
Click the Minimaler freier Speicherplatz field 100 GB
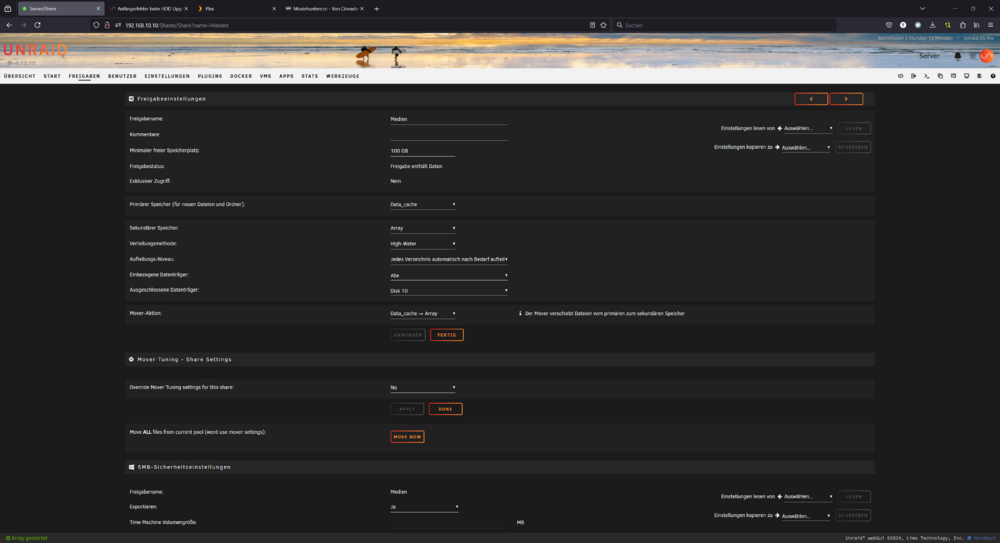point(423,151)
